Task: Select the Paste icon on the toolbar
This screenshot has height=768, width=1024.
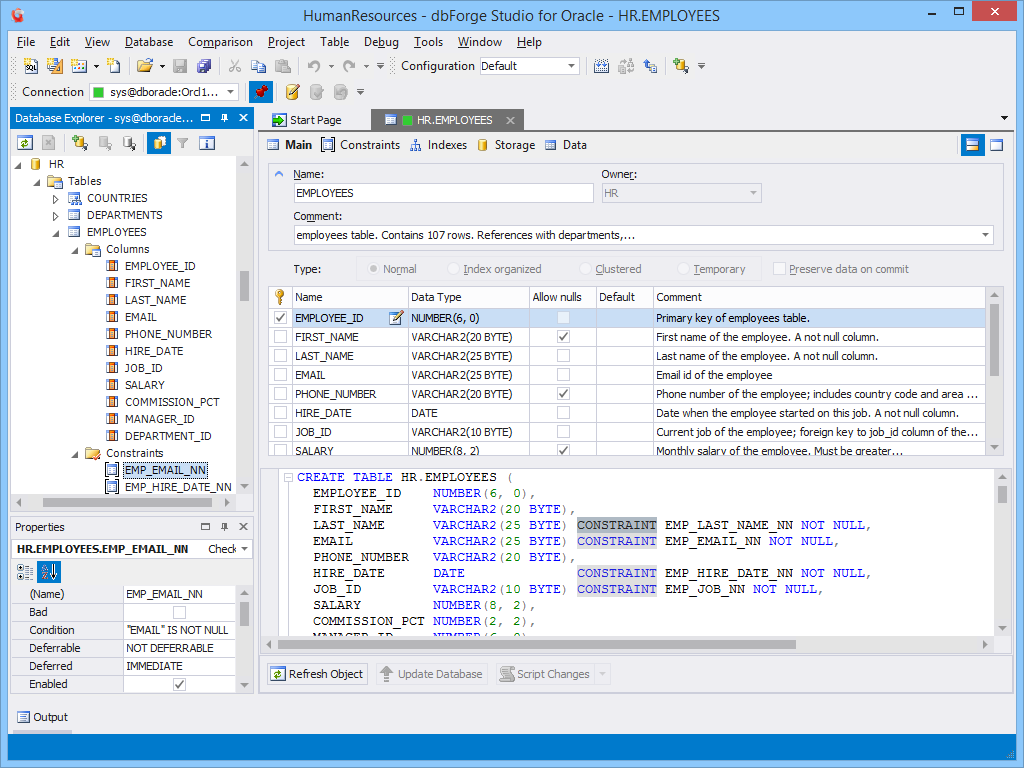Action: click(284, 67)
